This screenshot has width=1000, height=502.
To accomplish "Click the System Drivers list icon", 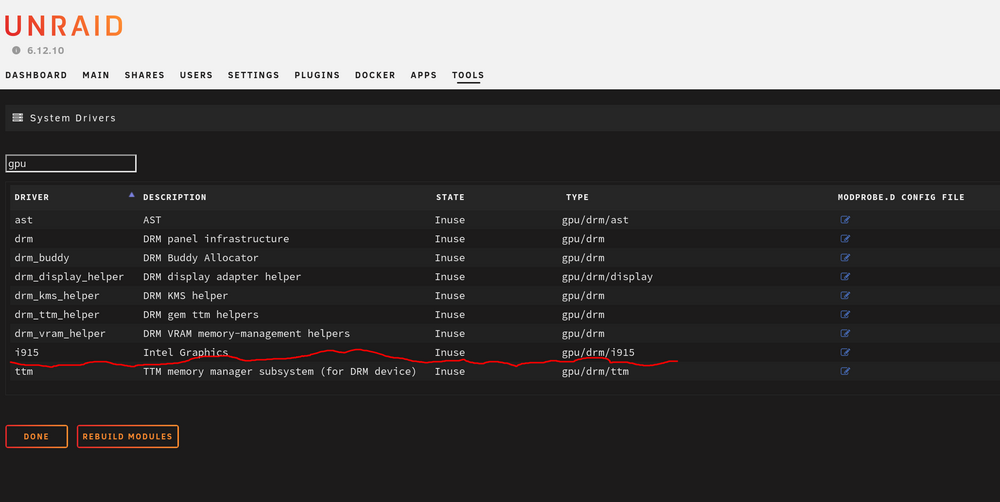I will (18, 118).
